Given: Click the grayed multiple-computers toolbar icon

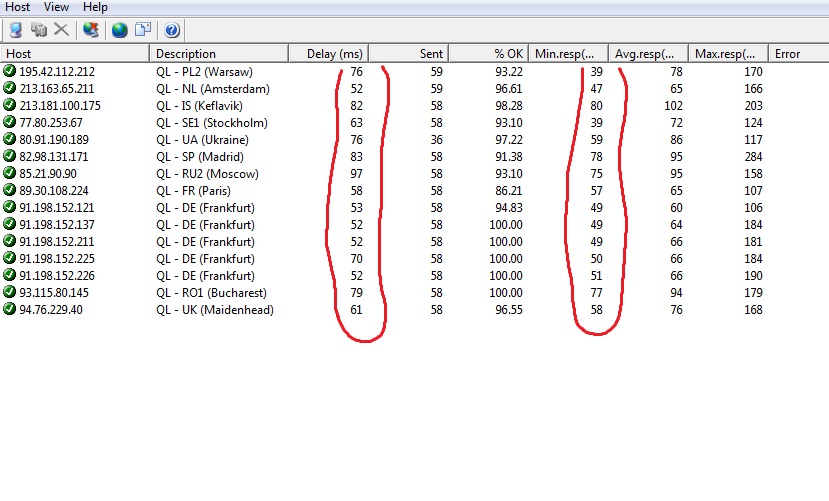Looking at the screenshot, I should pyautogui.click(x=39, y=30).
